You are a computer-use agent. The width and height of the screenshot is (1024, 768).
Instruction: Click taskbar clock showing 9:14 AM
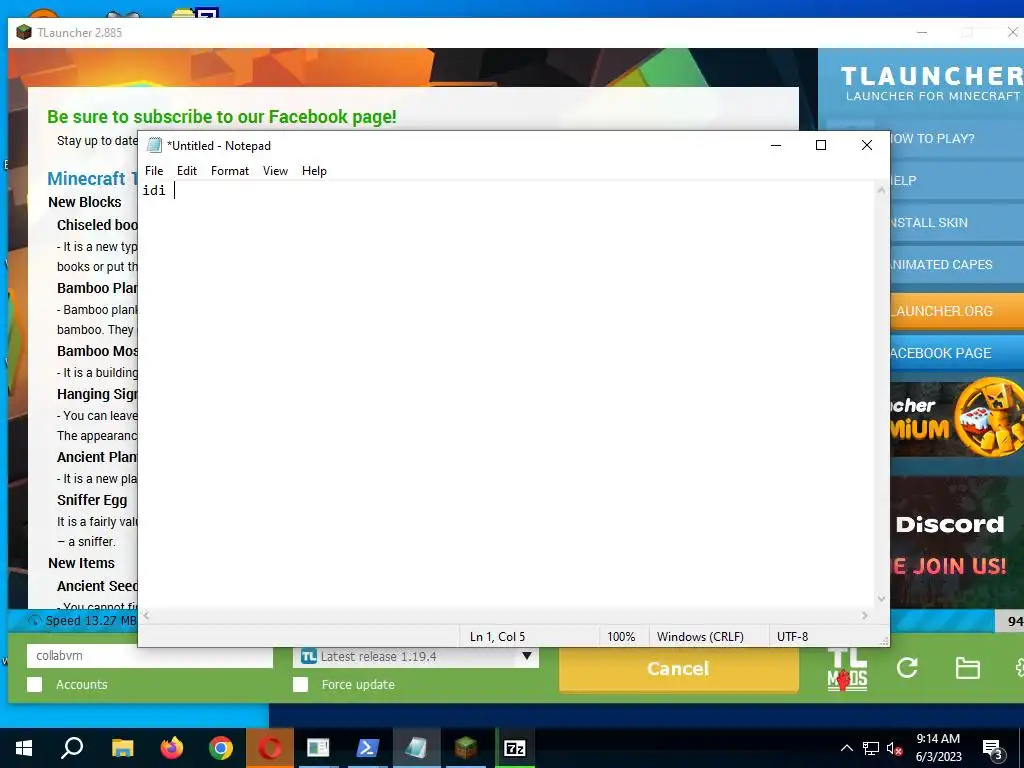coord(938,748)
